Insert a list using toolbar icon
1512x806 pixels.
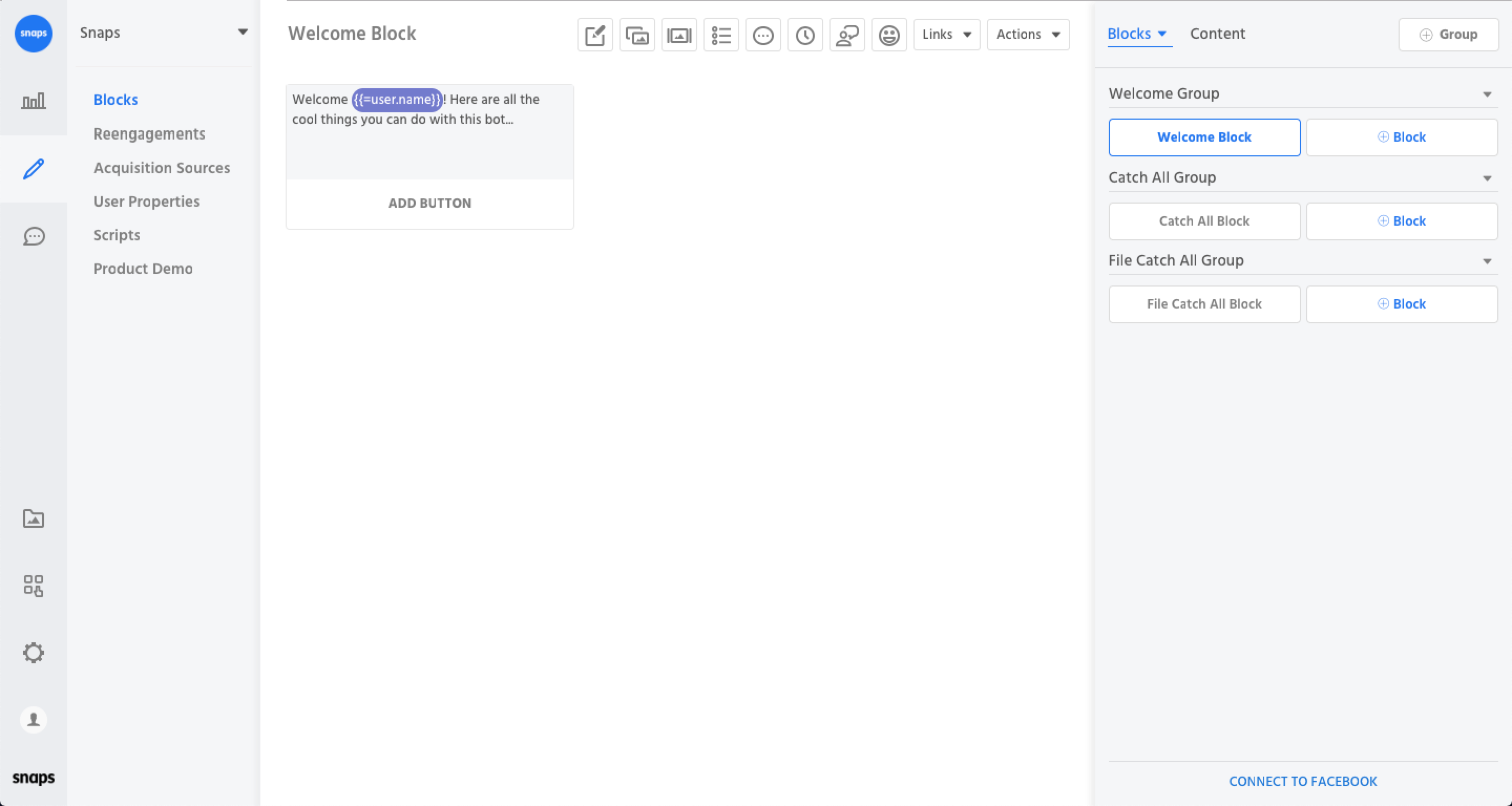coord(721,35)
